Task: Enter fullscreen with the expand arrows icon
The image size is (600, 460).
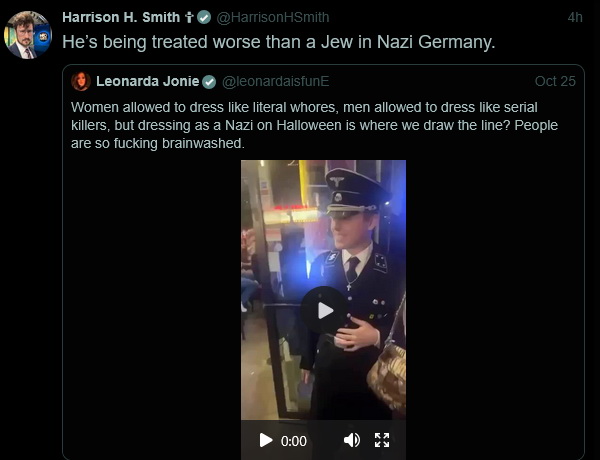Action: click(382, 440)
